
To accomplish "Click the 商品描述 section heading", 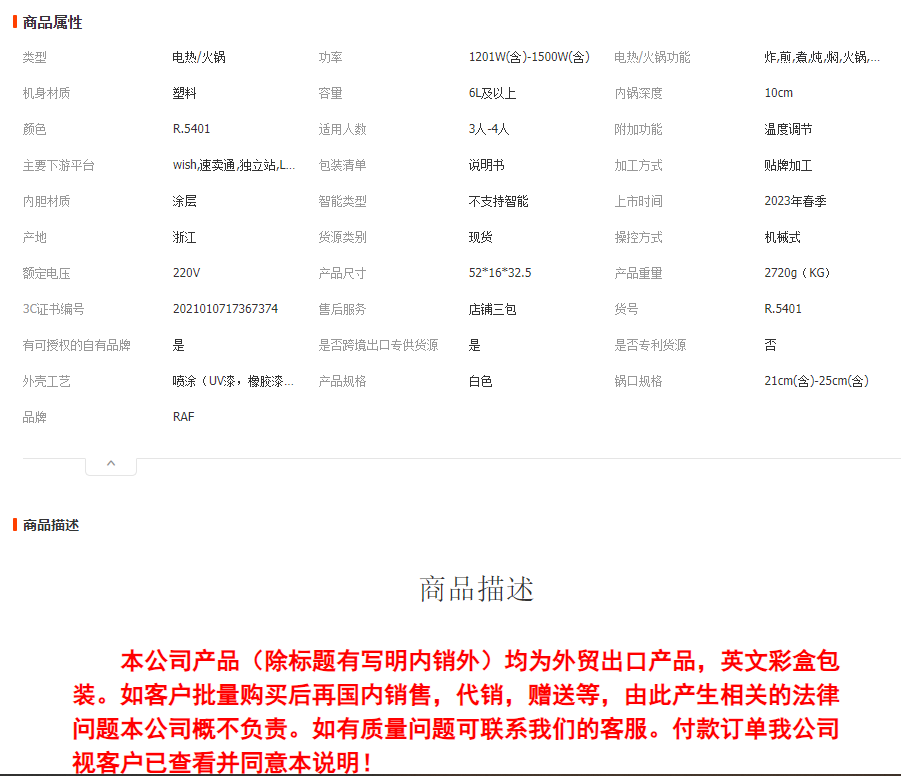I will tap(50, 525).
